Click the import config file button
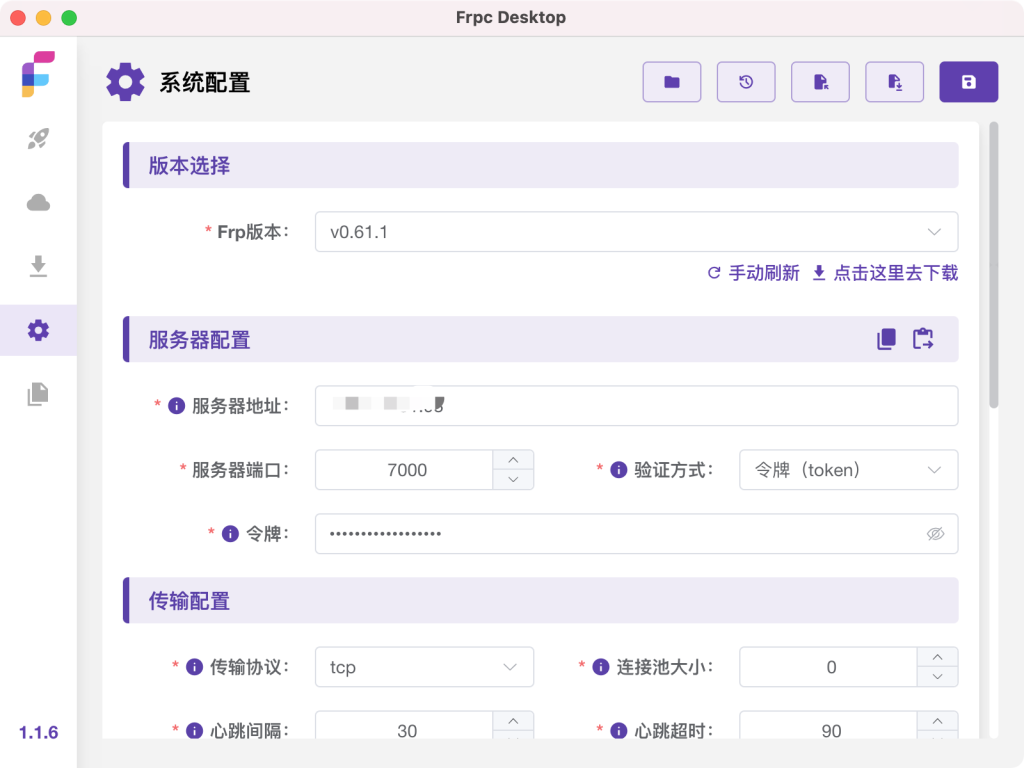1024x768 pixels. [820, 82]
